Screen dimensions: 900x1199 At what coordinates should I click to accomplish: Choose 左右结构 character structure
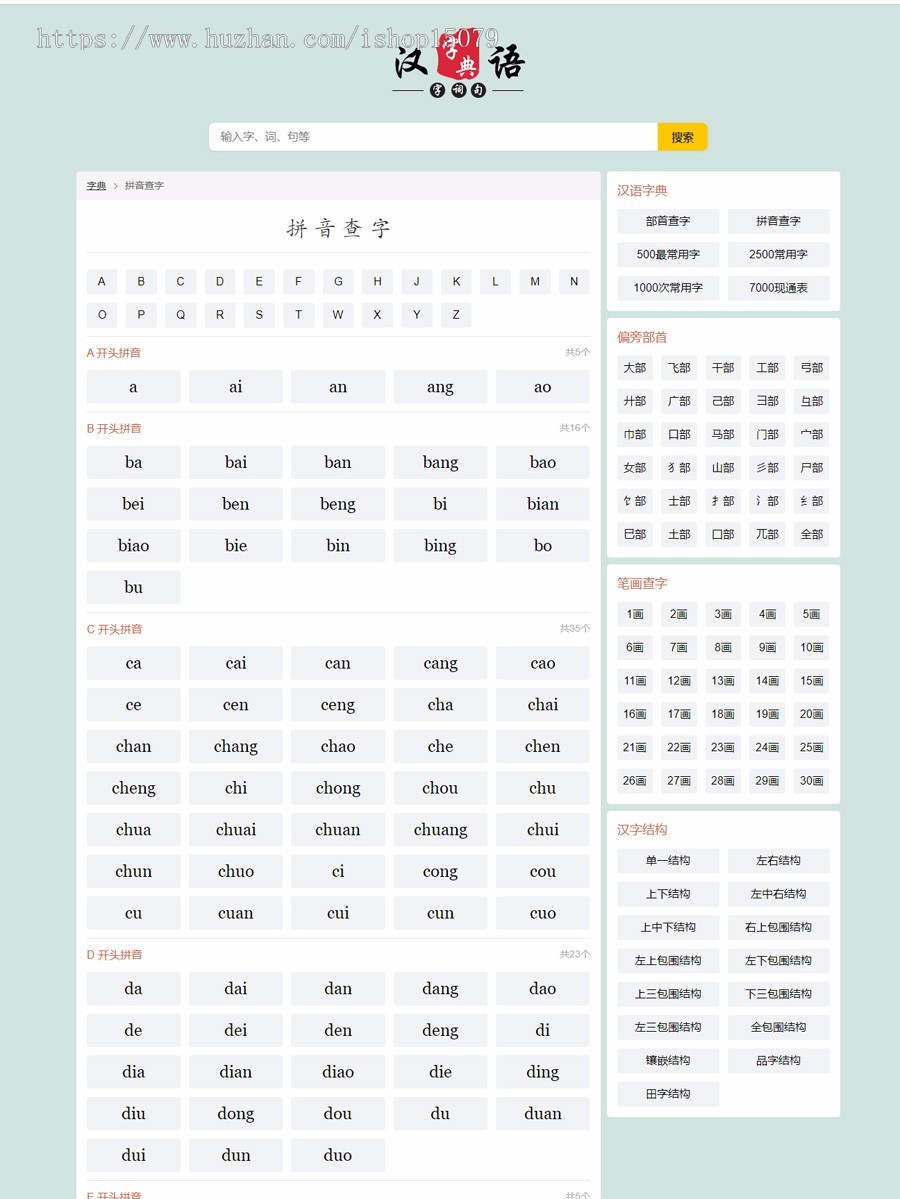pyautogui.click(x=778, y=860)
